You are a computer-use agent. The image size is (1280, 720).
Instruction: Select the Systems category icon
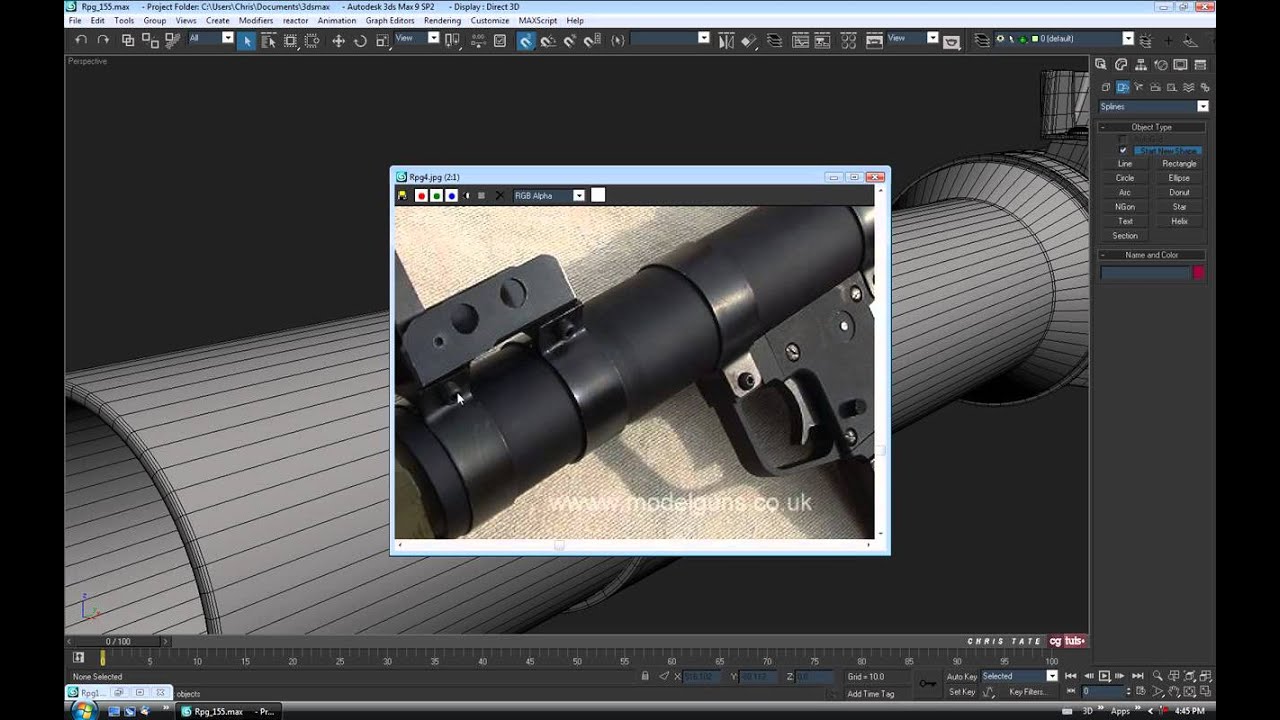(x=1204, y=88)
